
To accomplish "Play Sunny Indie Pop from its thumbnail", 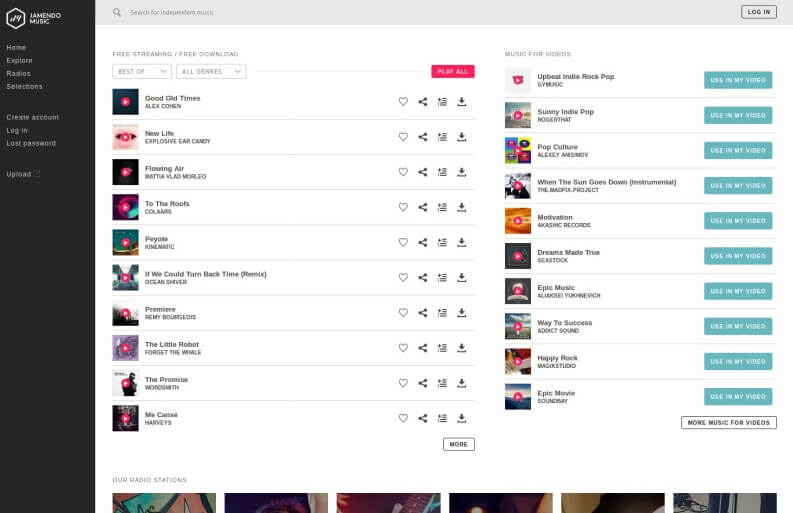I will [x=518, y=115].
